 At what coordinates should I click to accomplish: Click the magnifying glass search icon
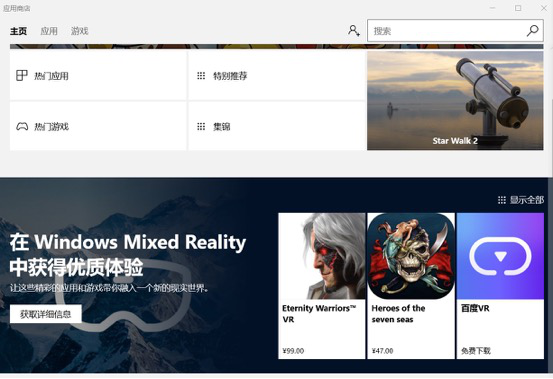pos(533,31)
